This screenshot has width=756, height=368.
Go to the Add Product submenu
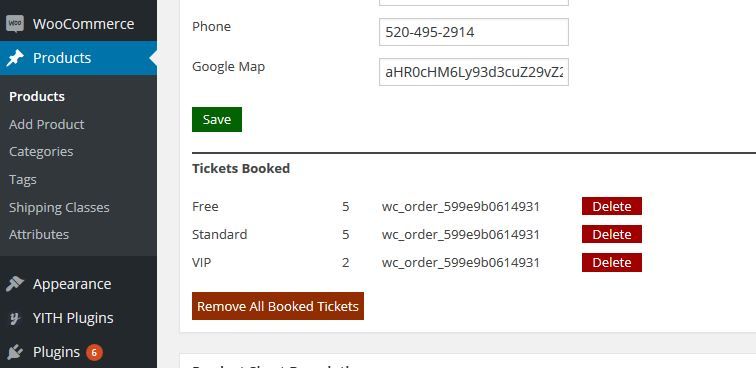(46, 124)
